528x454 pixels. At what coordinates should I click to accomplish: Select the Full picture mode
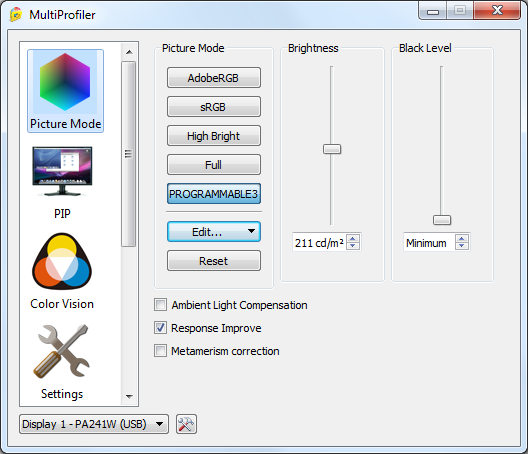tap(214, 165)
